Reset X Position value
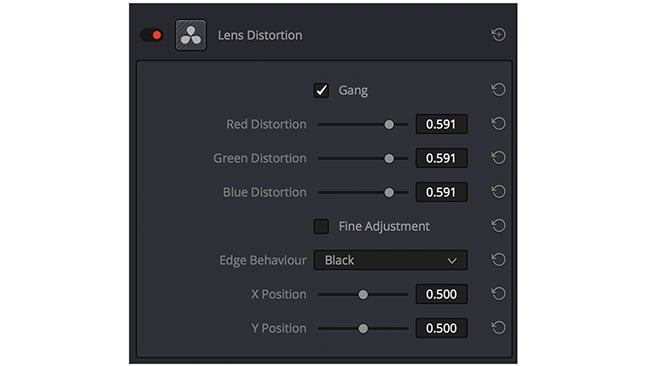The width and height of the screenshot is (650, 366). [498, 293]
